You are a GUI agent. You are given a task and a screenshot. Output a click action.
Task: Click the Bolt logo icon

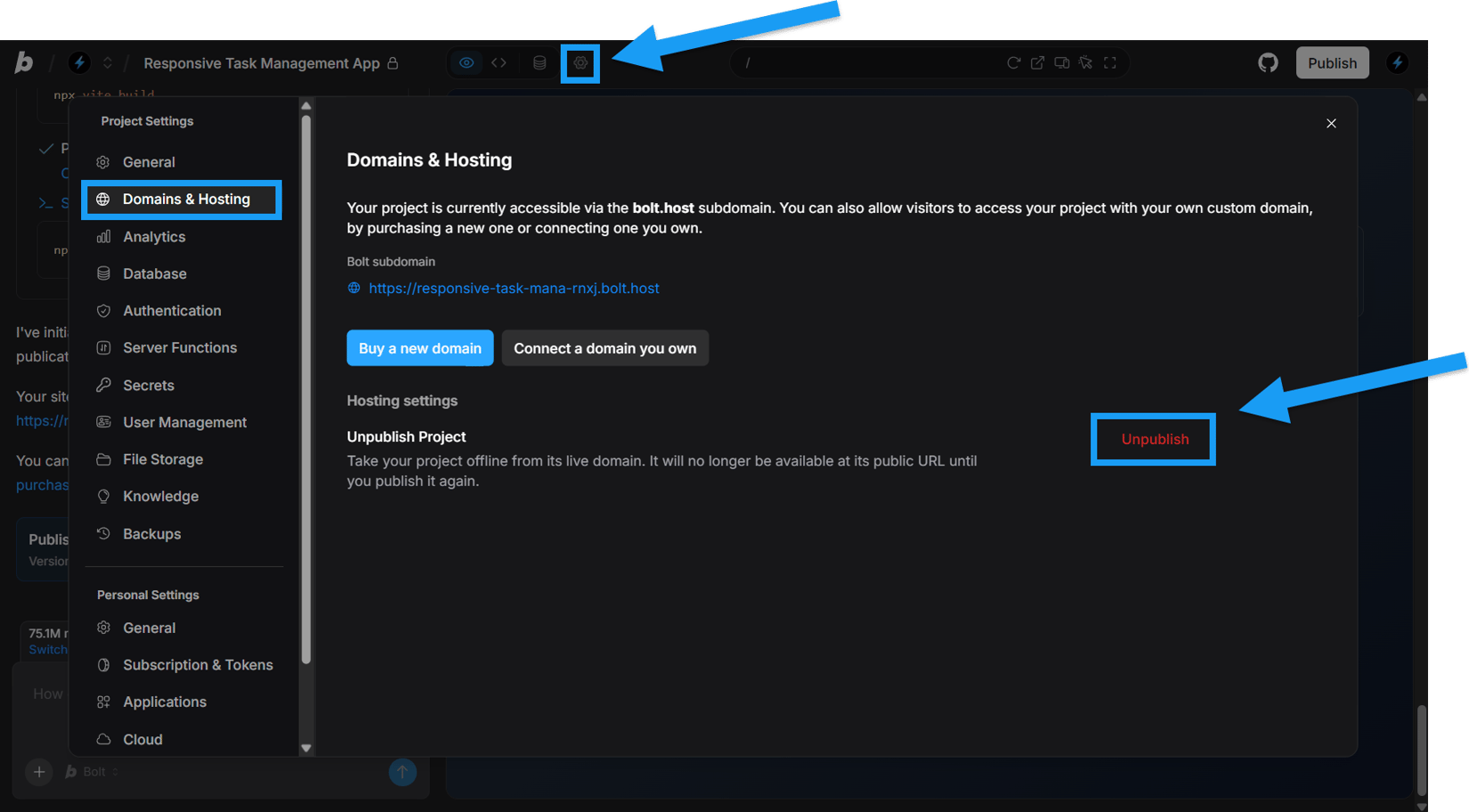point(24,62)
